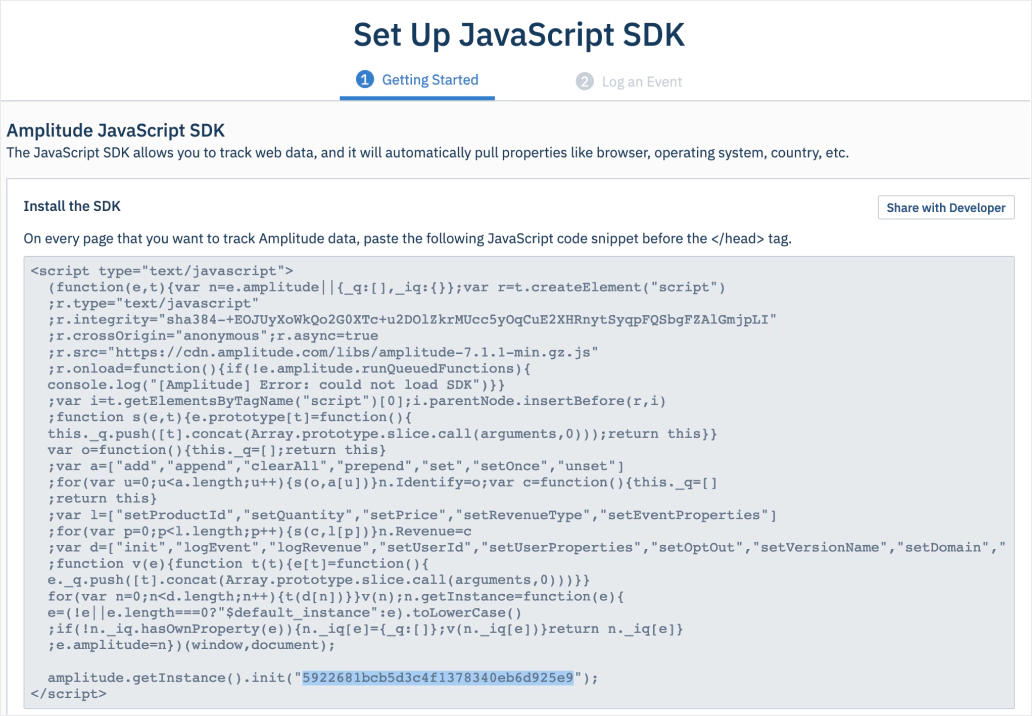Screen dimensions: 1032x716
Task: Switch to the Getting Started tab
Action: 429,80
